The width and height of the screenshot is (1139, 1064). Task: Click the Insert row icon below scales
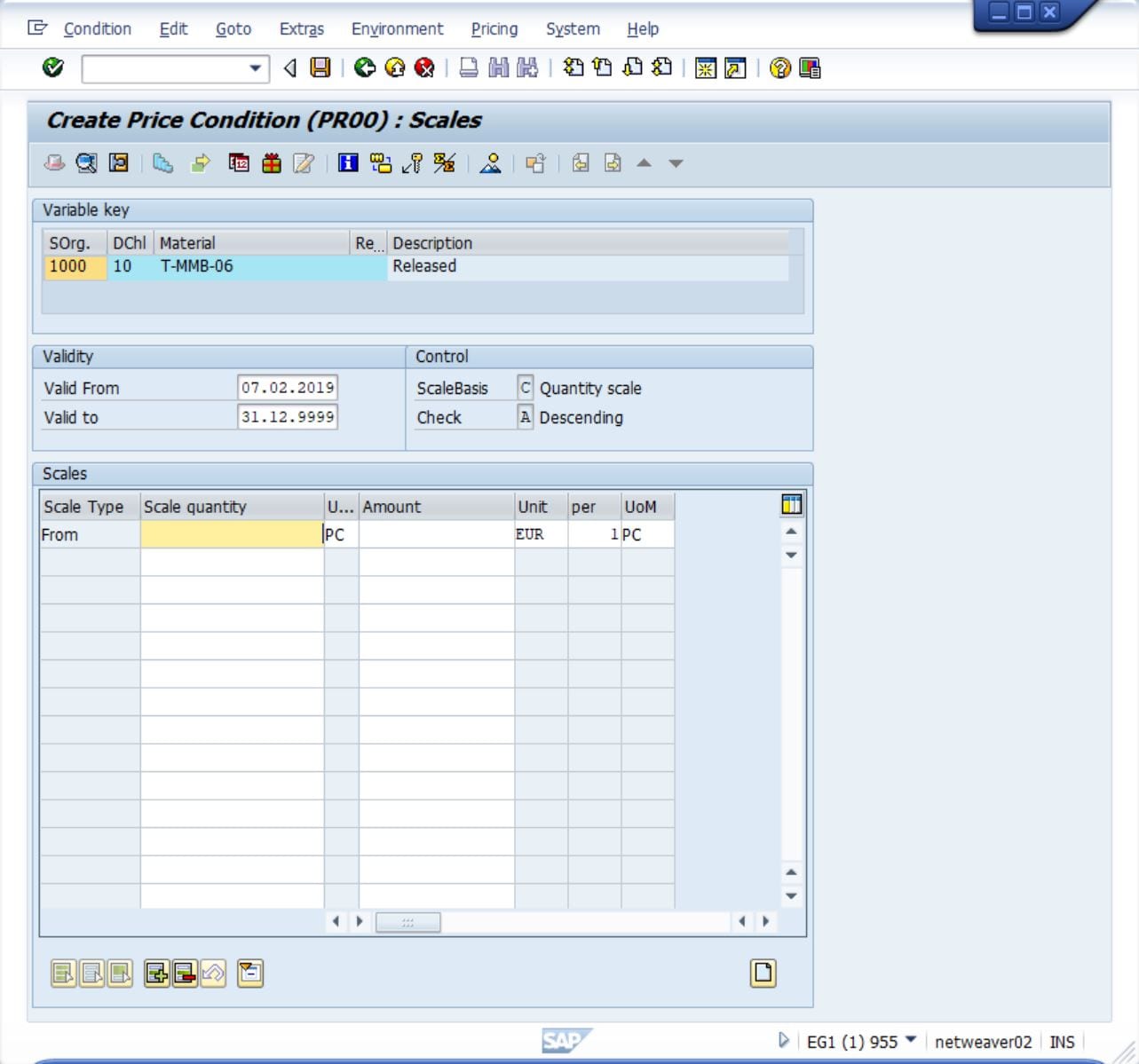coord(156,973)
